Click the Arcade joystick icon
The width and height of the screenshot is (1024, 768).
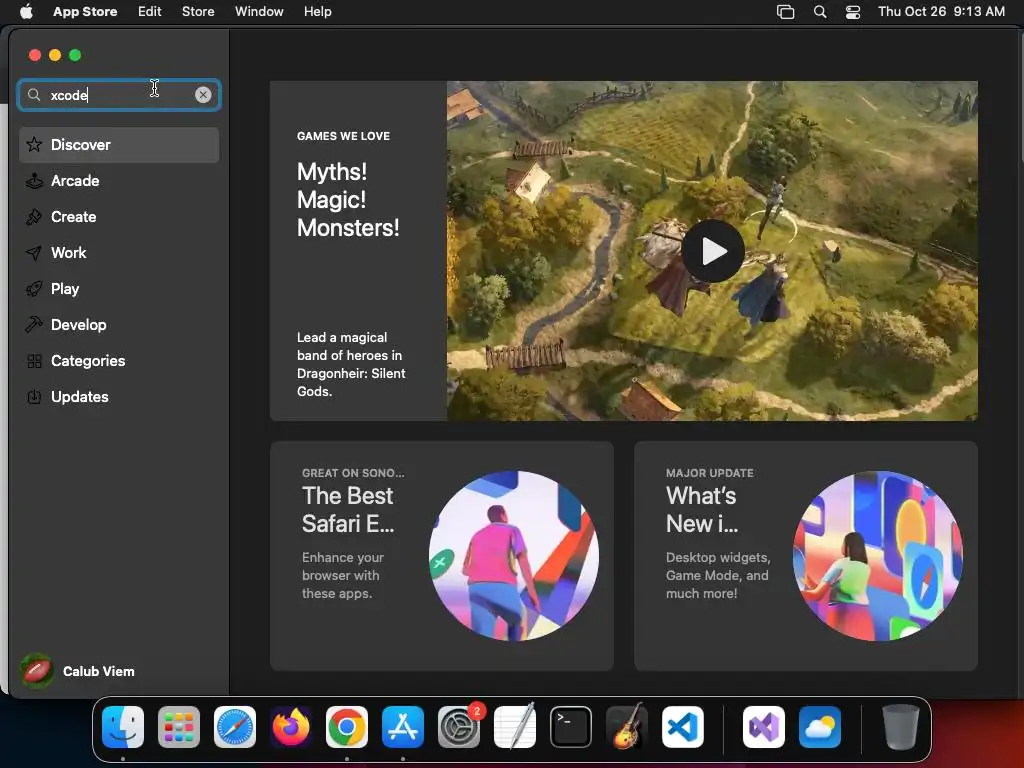[x=34, y=181]
